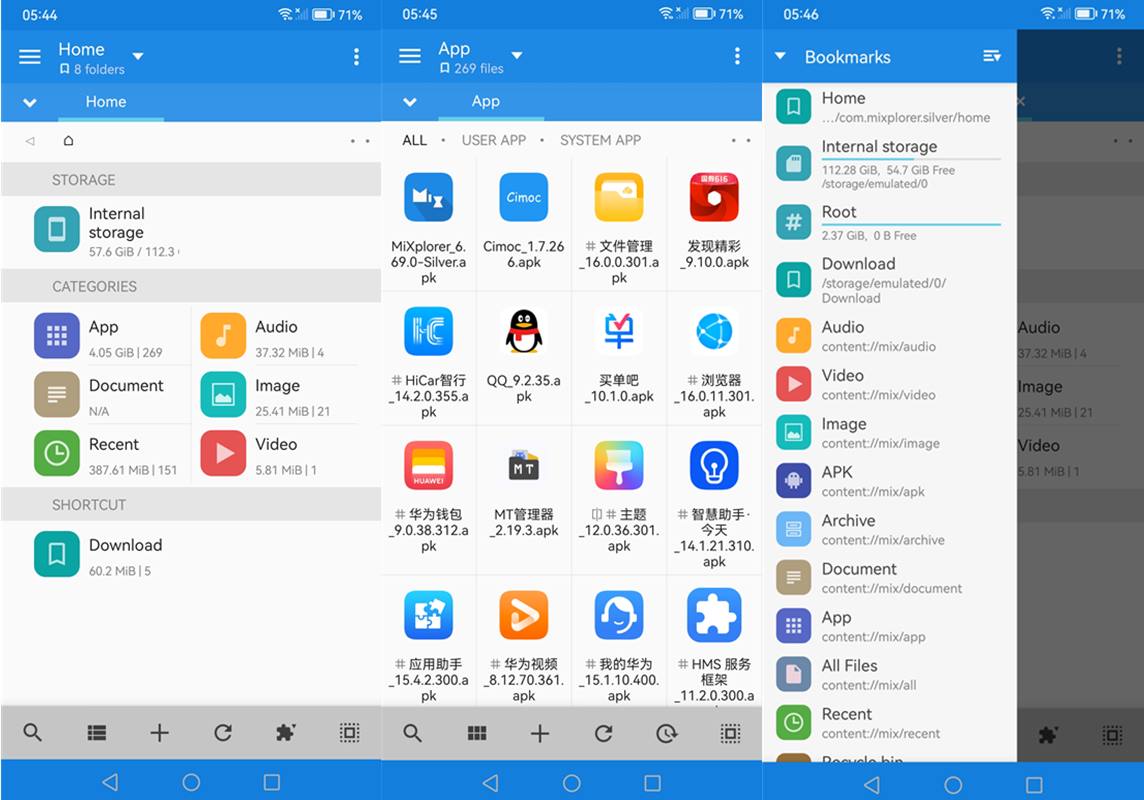Expand the Home title dropdown

[136, 56]
